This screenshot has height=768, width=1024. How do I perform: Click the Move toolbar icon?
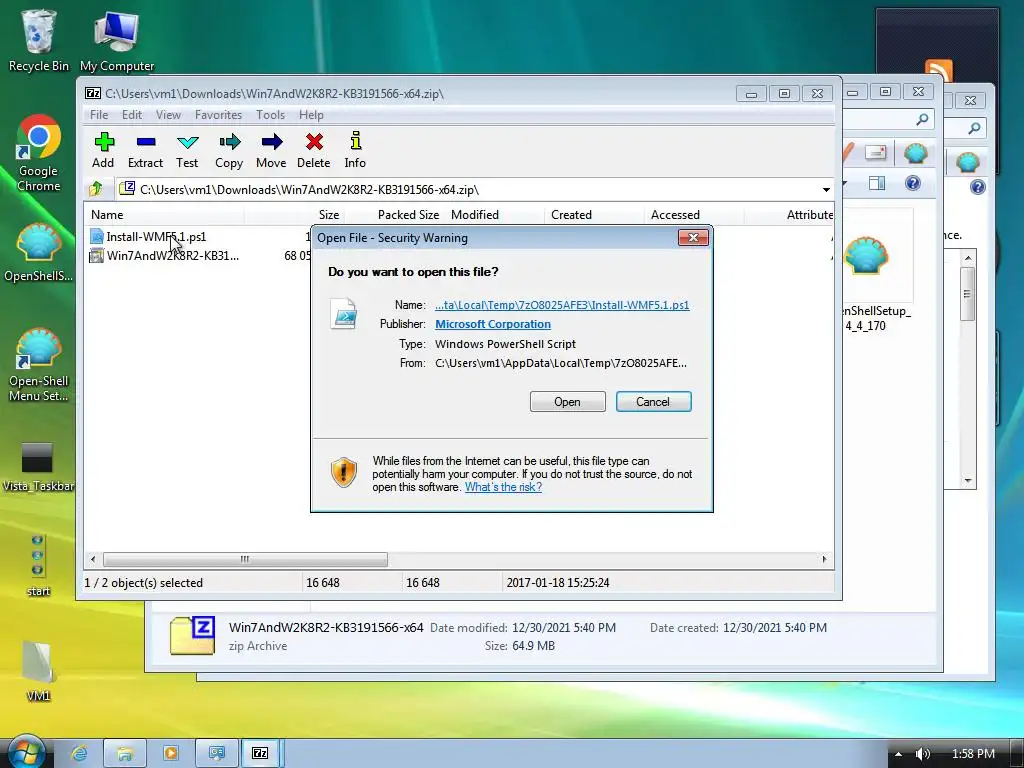tap(271, 150)
